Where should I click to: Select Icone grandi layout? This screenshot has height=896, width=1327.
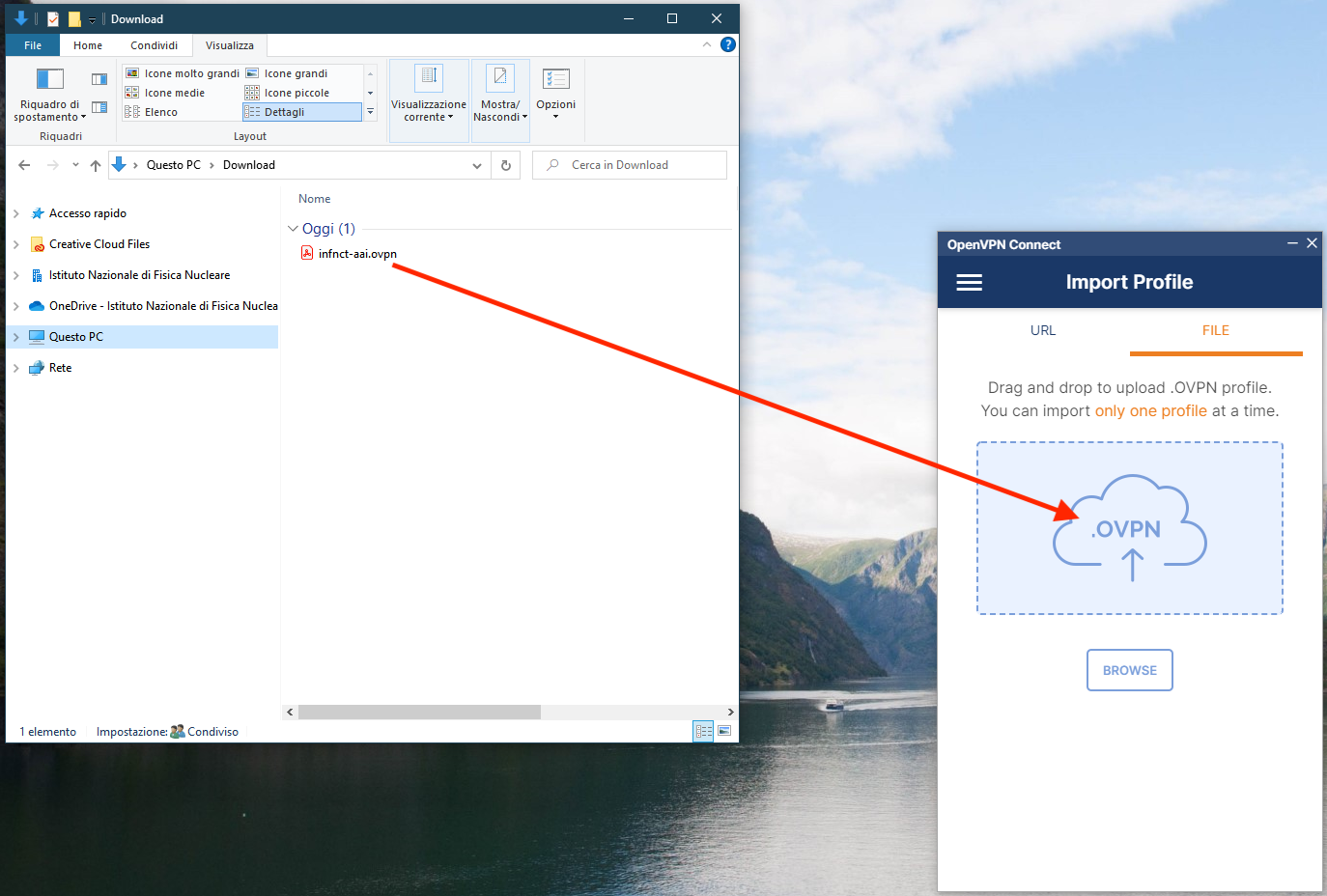pos(287,73)
